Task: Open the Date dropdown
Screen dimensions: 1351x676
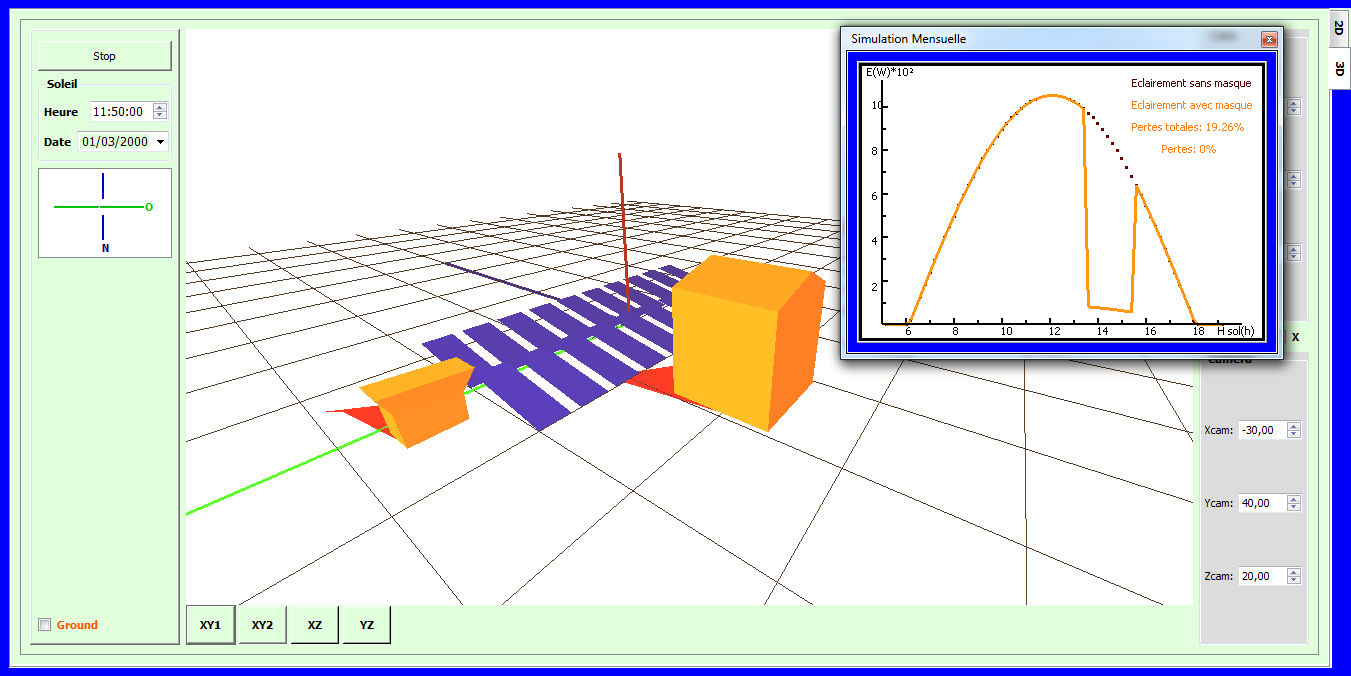Action: point(161,142)
